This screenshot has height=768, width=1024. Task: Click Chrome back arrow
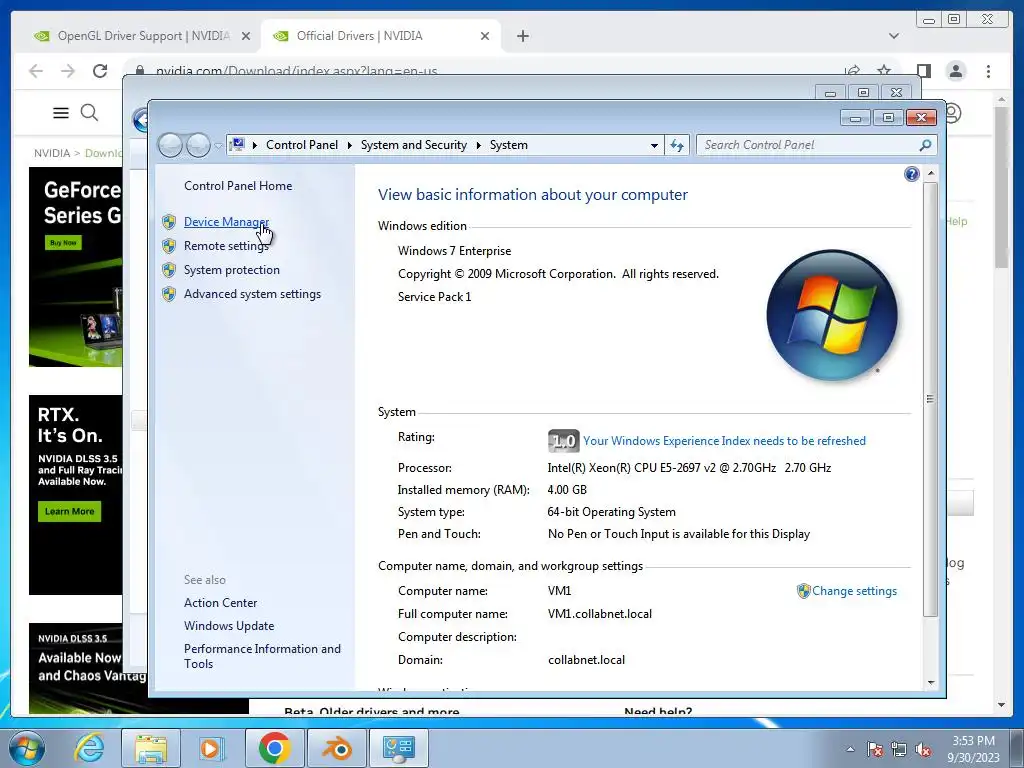coord(36,71)
